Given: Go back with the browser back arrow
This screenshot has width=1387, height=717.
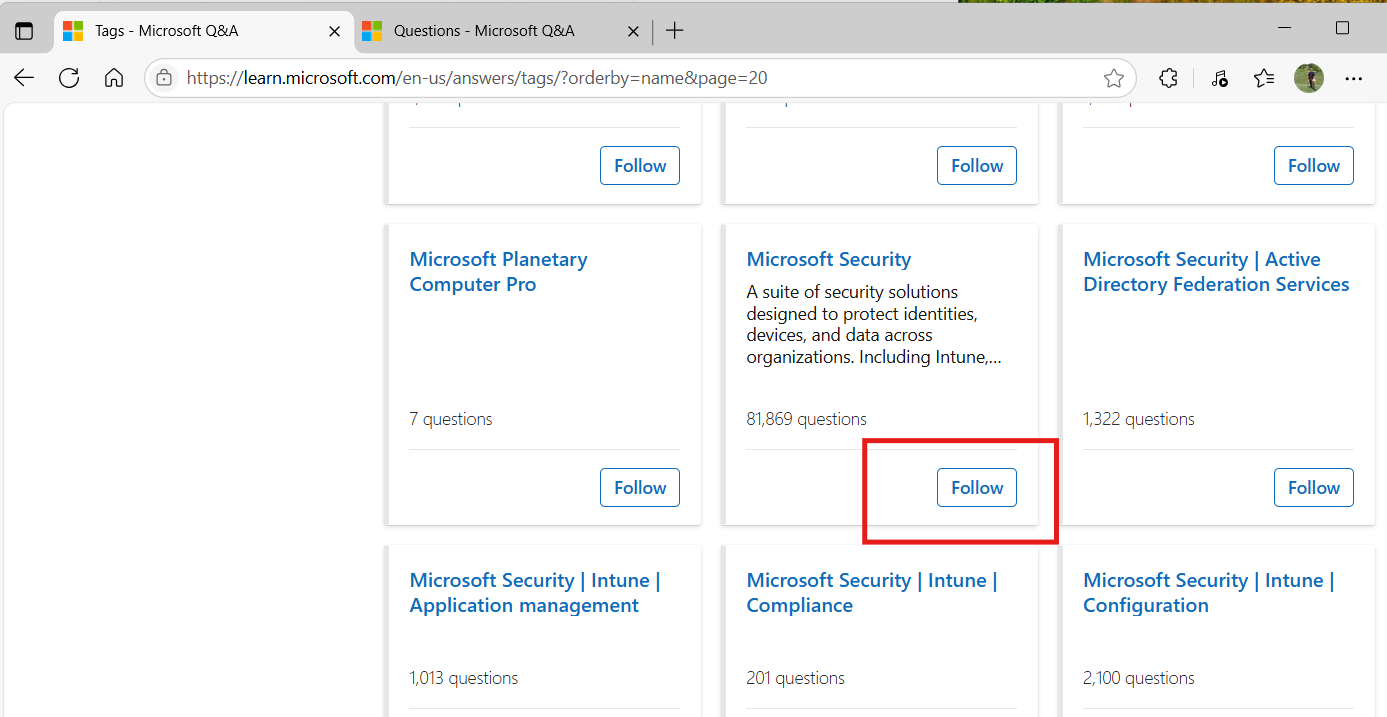Looking at the screenshot, I should pos(24,78).
